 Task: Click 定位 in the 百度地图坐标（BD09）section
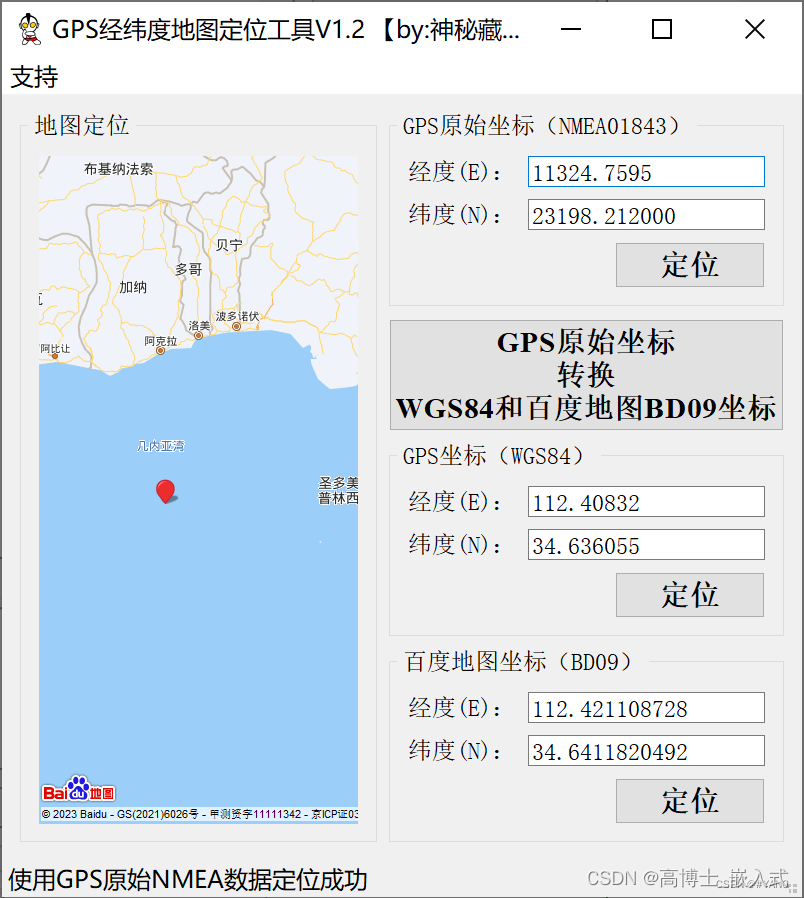coord(689,800)
